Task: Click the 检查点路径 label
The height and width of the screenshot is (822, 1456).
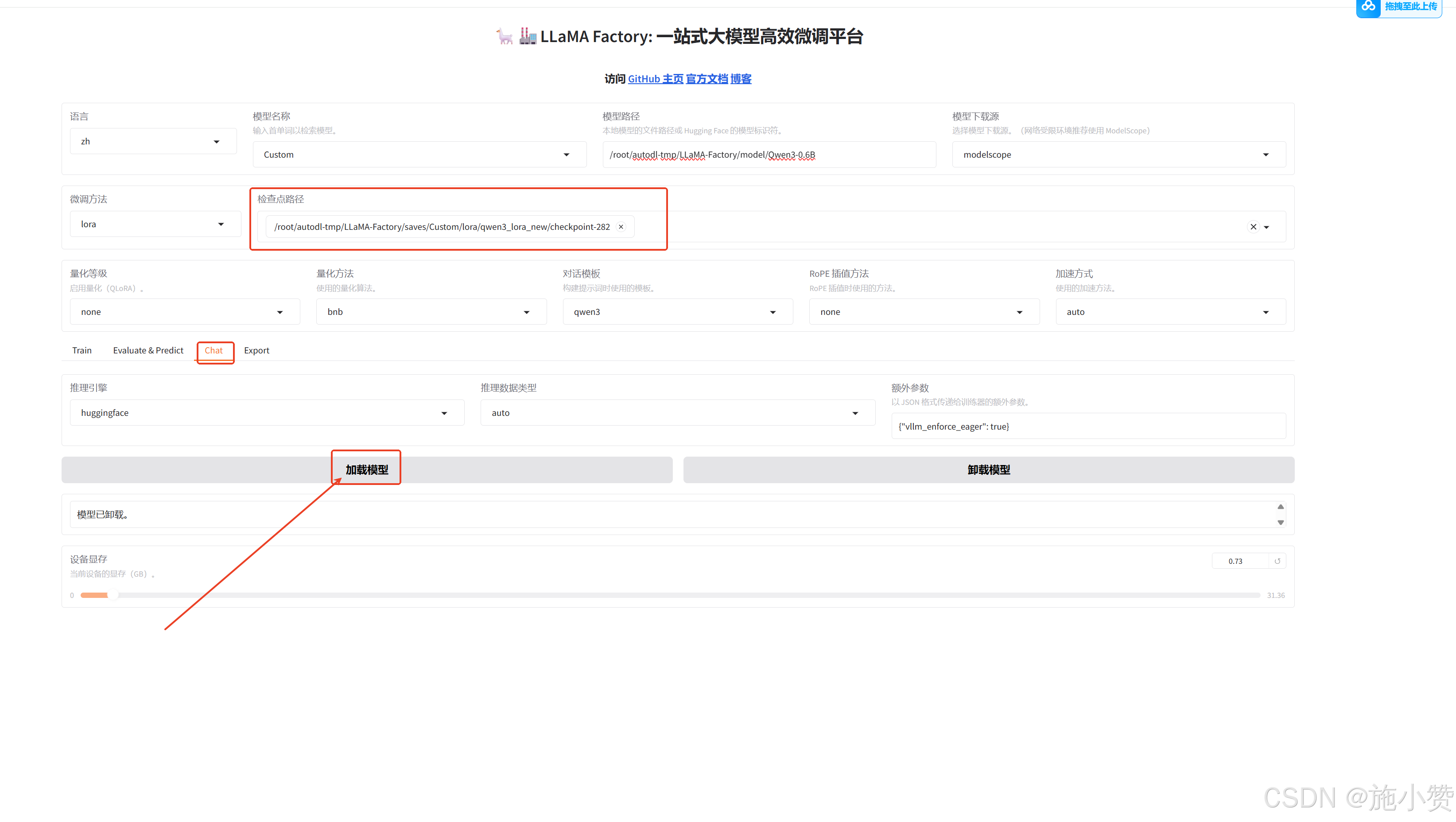Action: coord(281,199)
